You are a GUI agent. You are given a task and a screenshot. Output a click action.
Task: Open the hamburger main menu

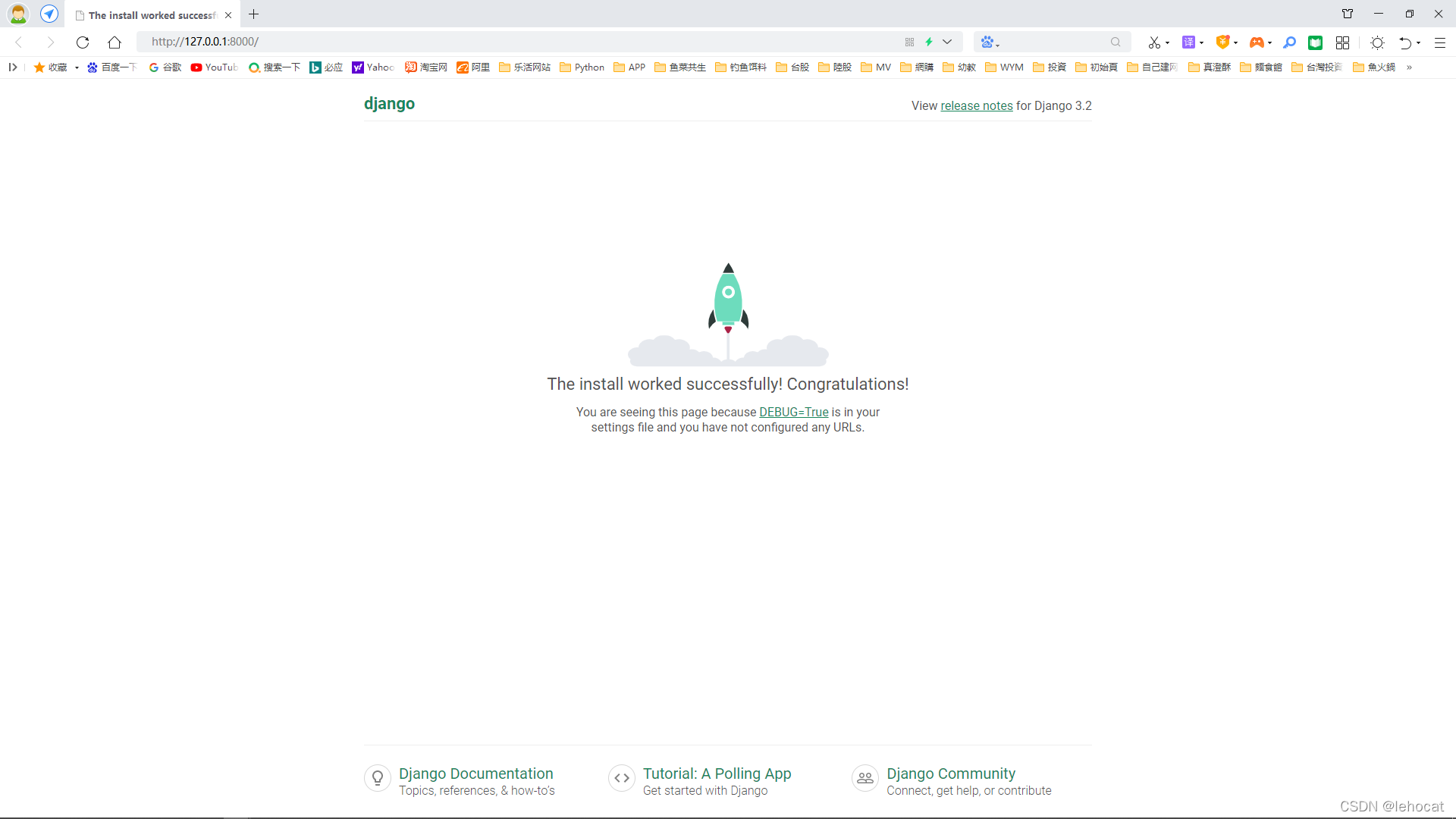1439,42
